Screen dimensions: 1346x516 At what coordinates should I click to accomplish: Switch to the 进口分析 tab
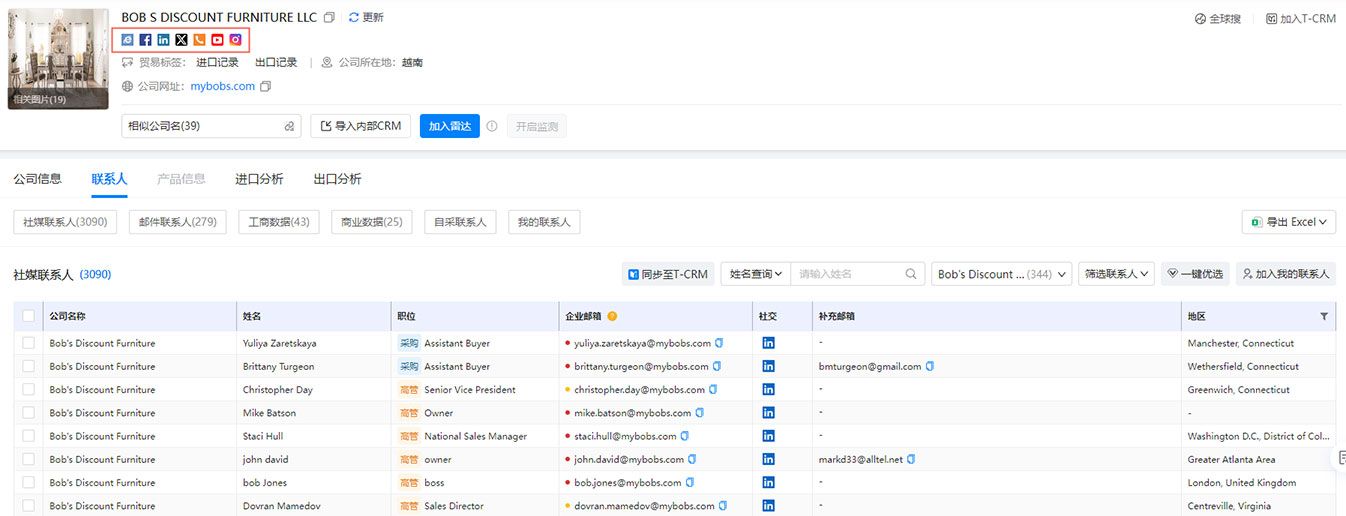[259, 179]
